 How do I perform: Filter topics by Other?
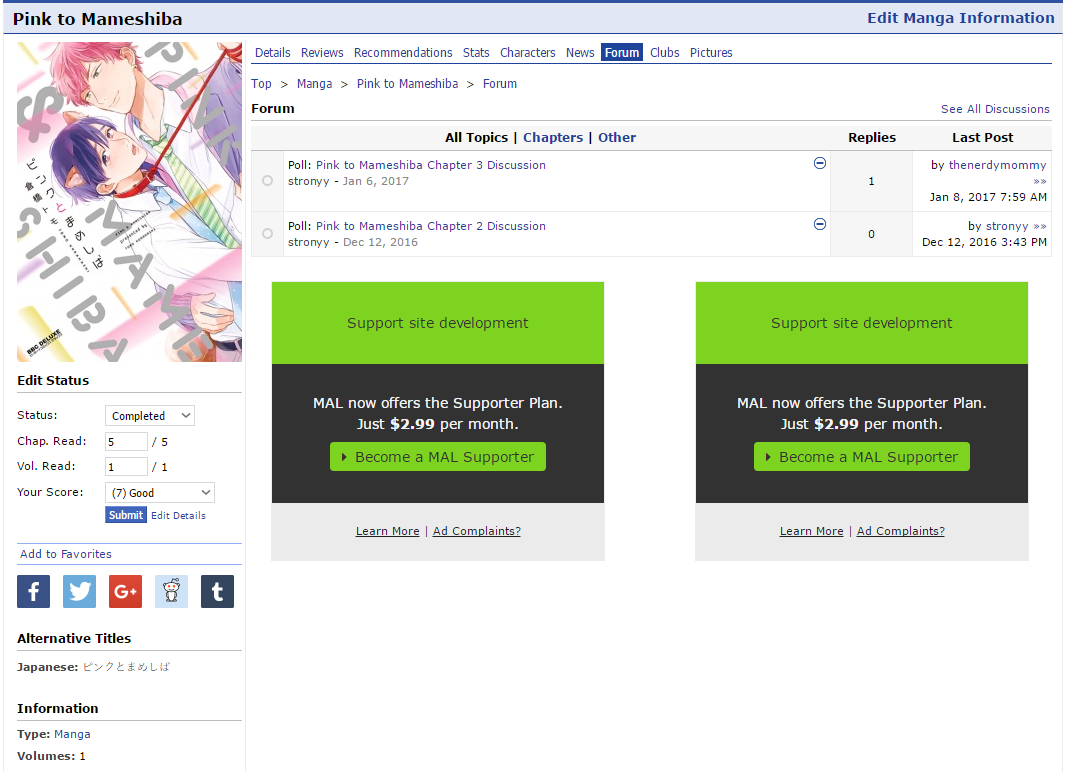(617, 138)
